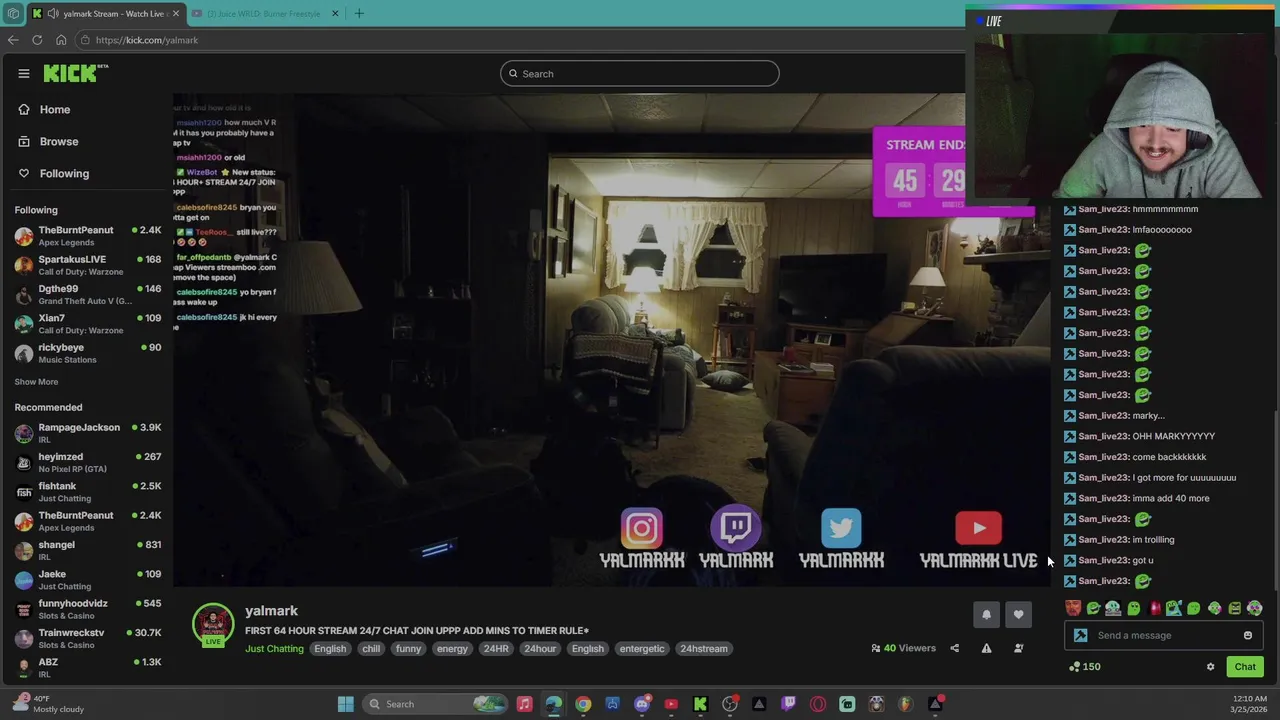Viewport: 1280px width, 720px height.
Task: Click Sam_live23 on the OHH MARKYYYYYY message
Action: click(x=1103, y=436)
